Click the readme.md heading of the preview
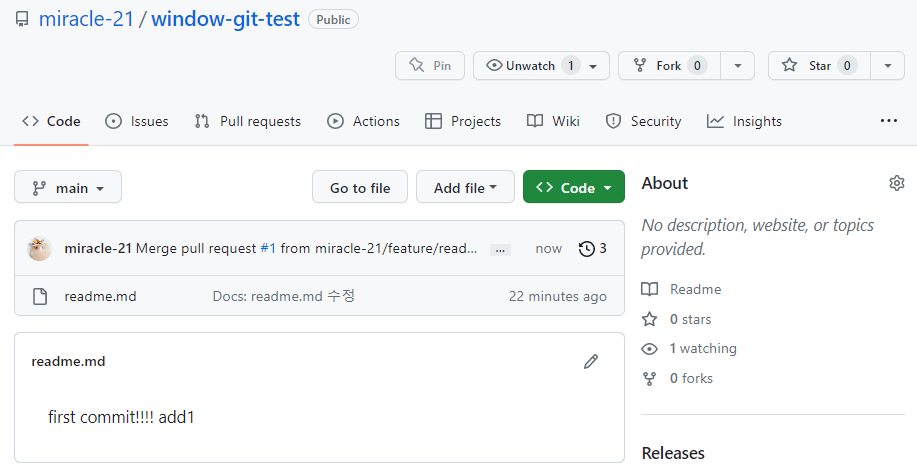The image size is (917, 467). pos(68,361)
